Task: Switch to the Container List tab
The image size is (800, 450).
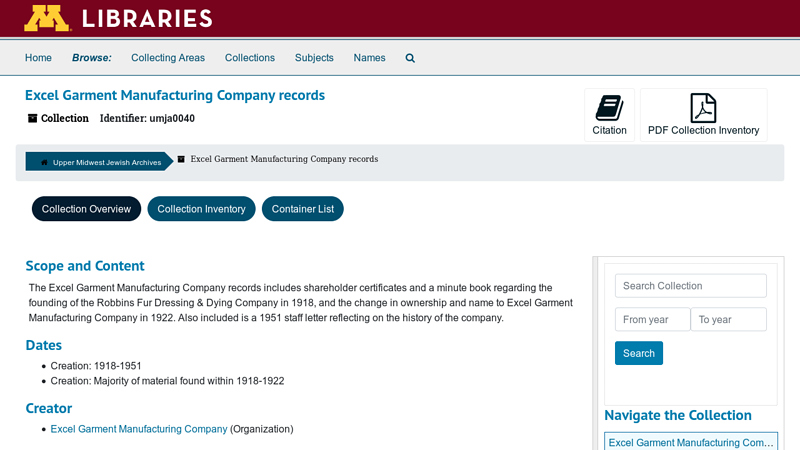Action: pyautogui.click(x=303, y=209)
